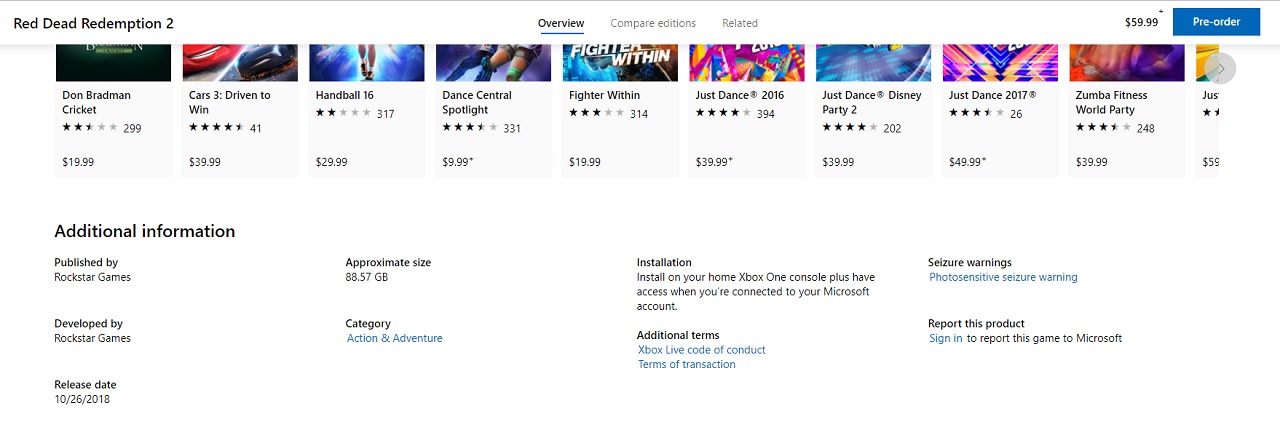This screenshot has width=1280, height=443.
Task: Open the Just Dance 2017 cover image
Action: coord(1000,63)
